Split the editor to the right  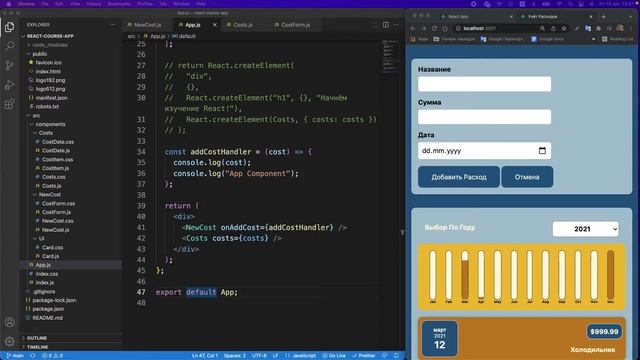pos(386,25)
